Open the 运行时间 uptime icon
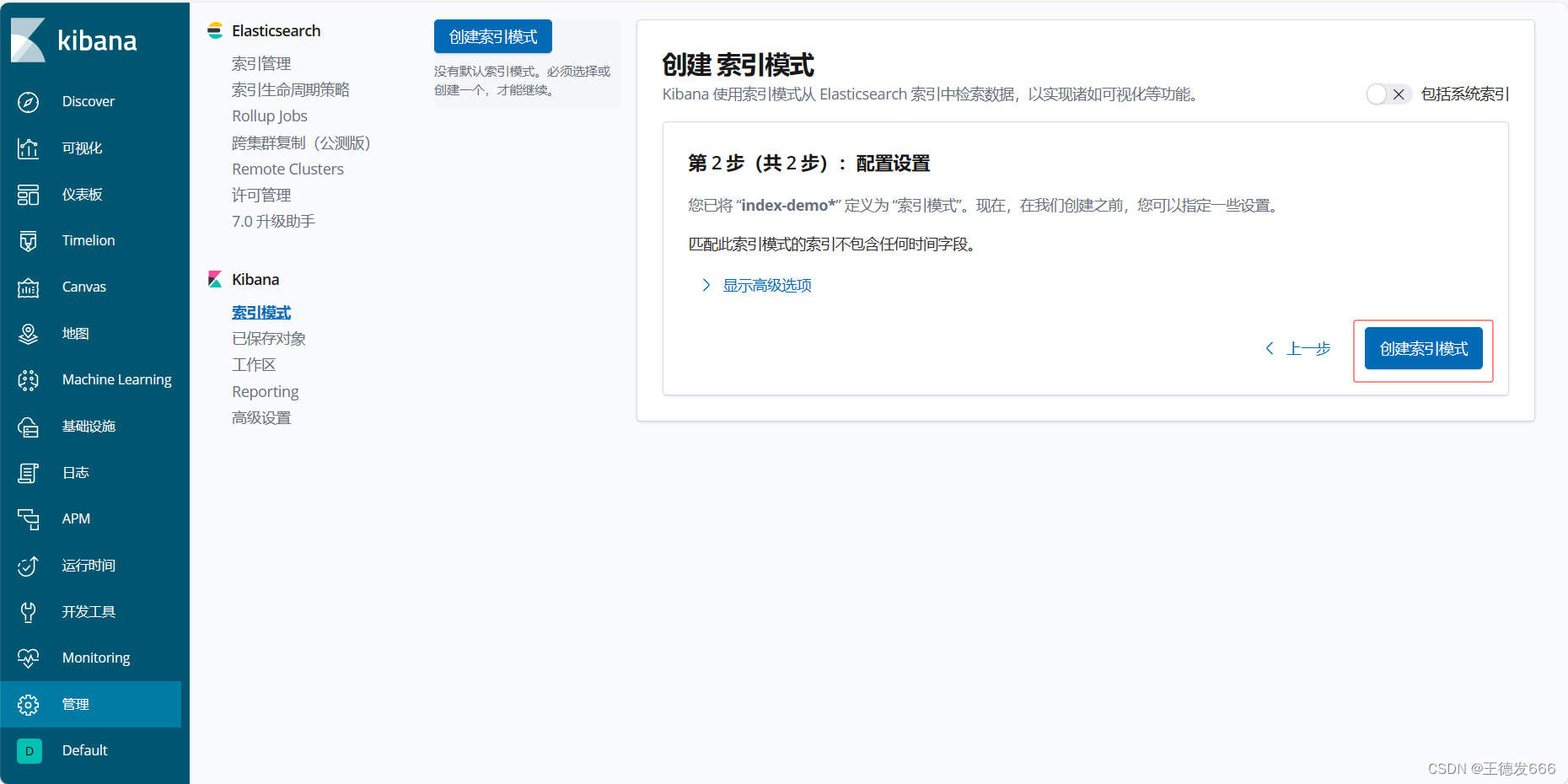1568x784 pixels. pos(28,566)
